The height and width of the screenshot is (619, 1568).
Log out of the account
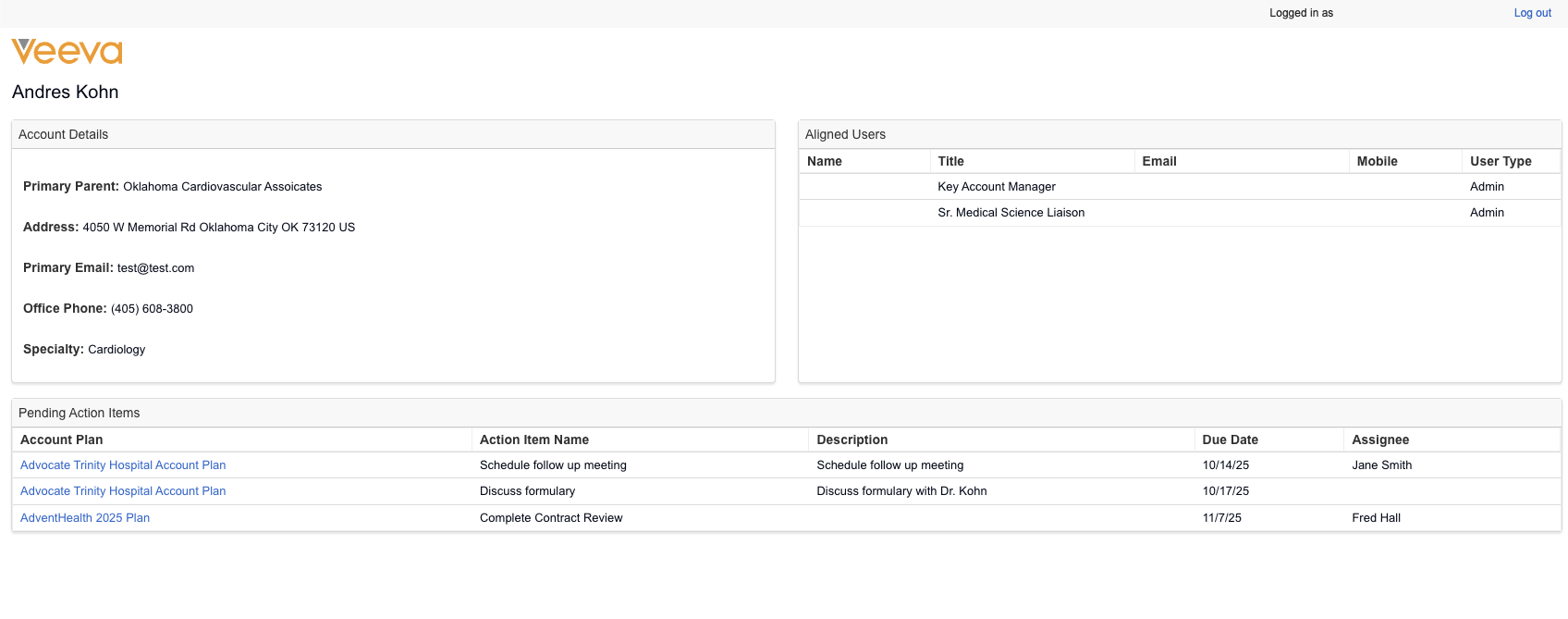coord(1532,13)
